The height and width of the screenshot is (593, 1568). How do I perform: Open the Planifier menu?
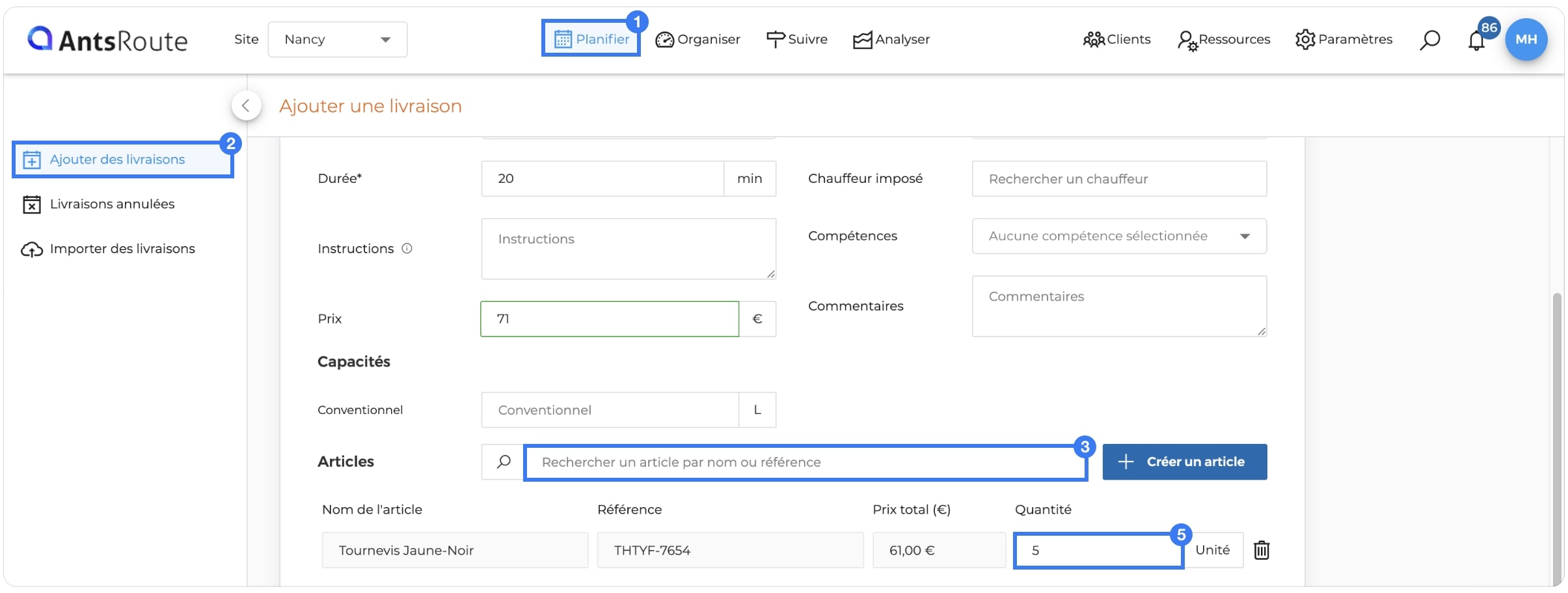[591, 39]
